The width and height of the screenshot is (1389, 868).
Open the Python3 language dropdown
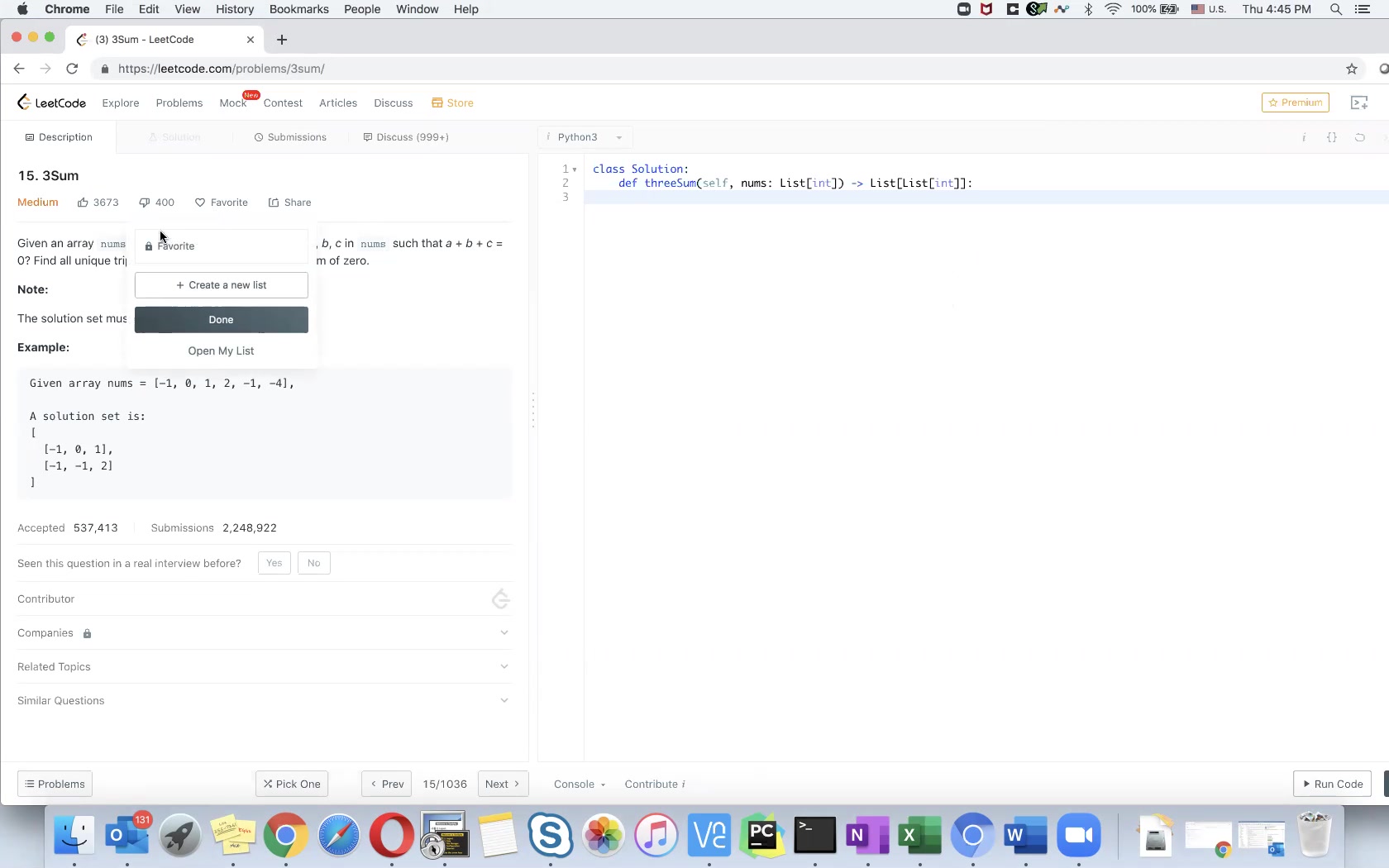coord(585,137)
